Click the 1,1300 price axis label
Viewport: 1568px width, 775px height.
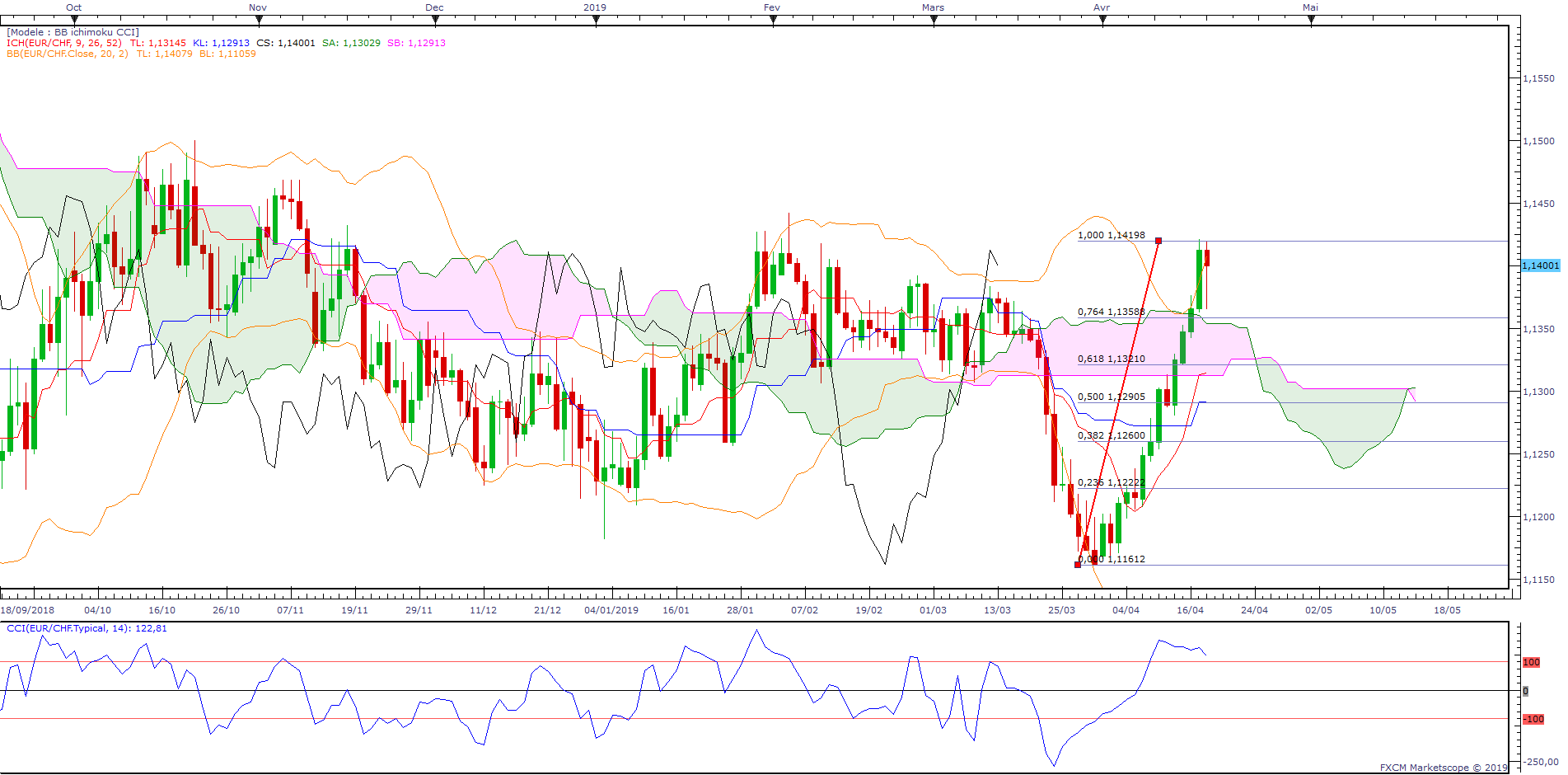click(1538, 392)
